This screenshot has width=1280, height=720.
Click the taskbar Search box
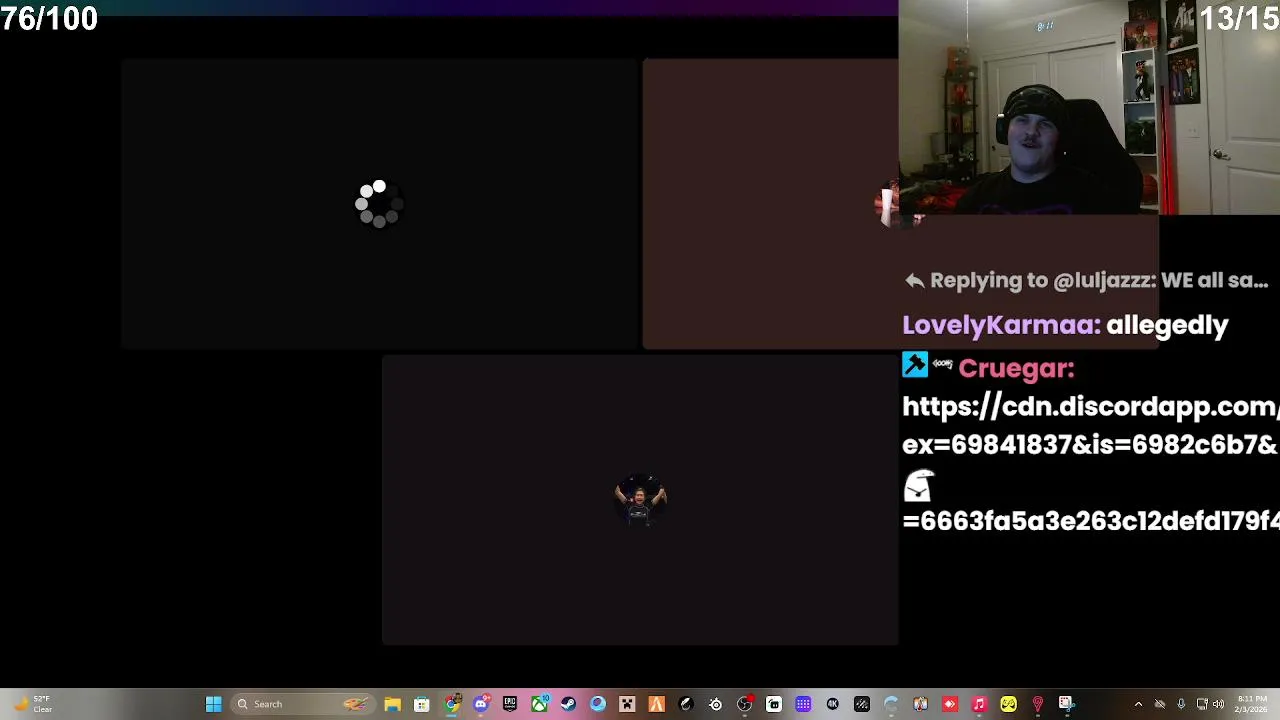[x=303, y=704]
